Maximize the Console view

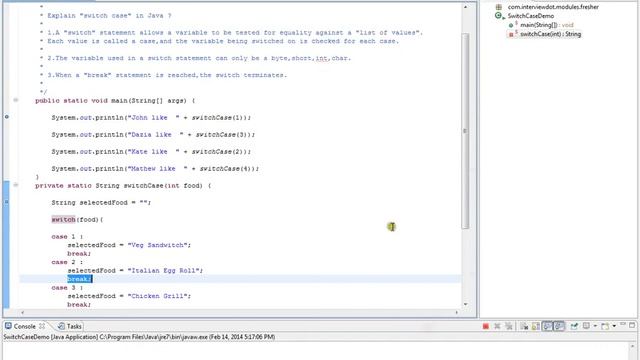[x=632, y=325]
